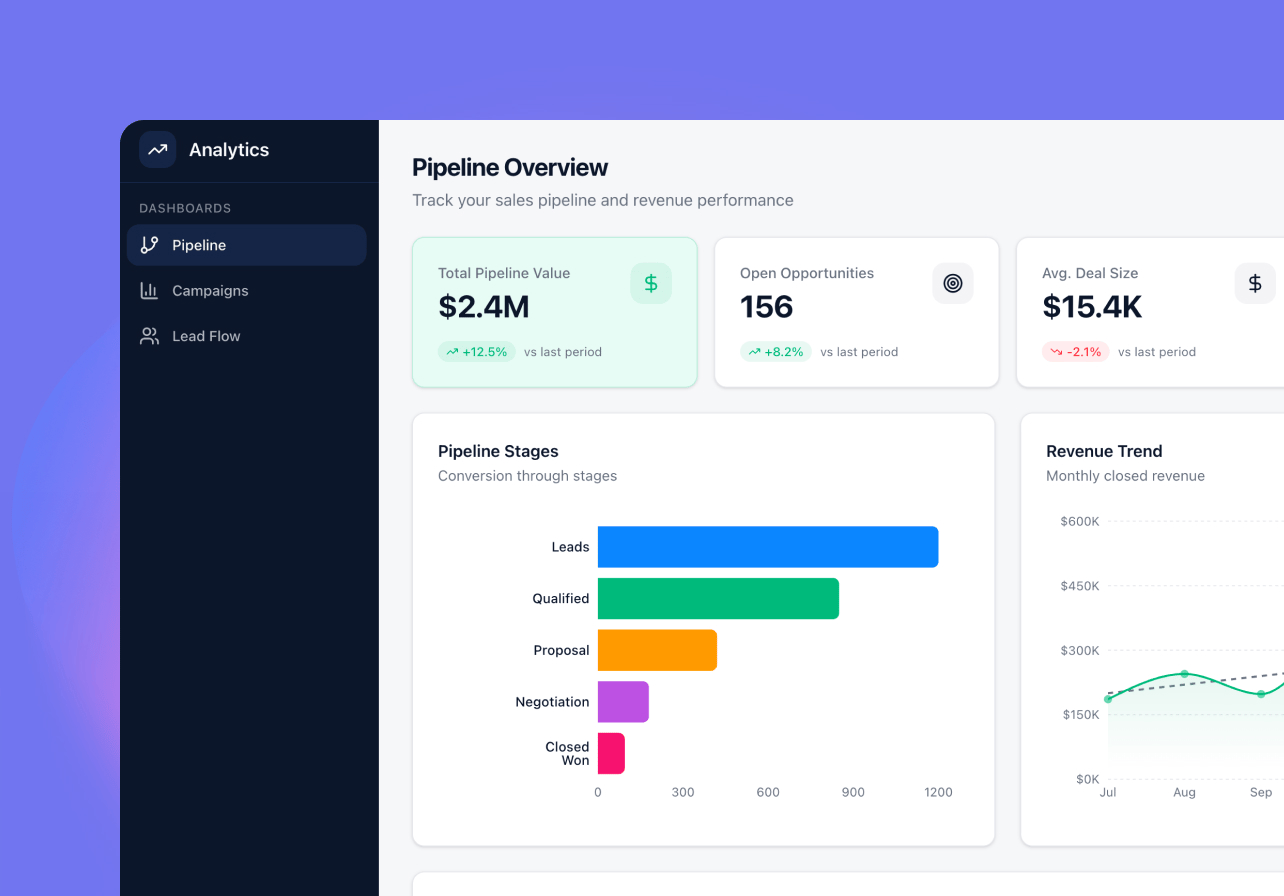Click the Aug data point on Revenue Trend
This screenshot has width=1284, height=896.
1184,674
